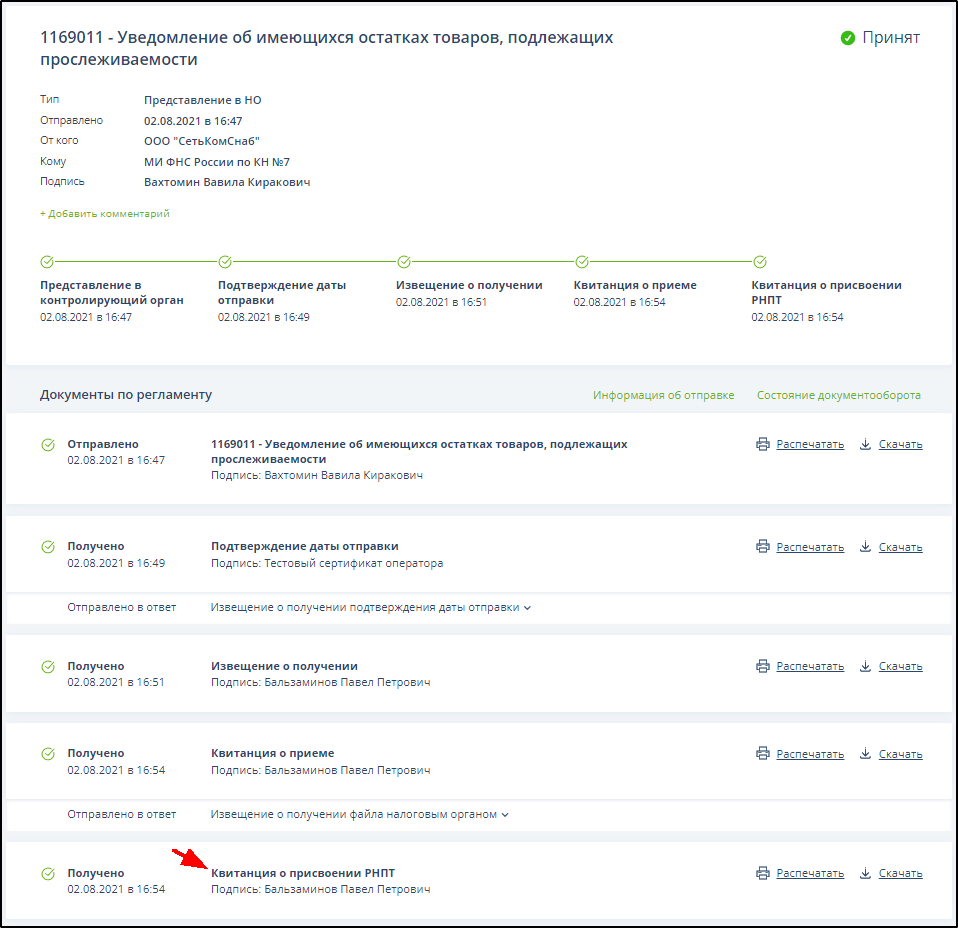Click printer icon for Уведомление об остатках document
The width and height of the screenshot is (958, 928).
pos(763,444)
